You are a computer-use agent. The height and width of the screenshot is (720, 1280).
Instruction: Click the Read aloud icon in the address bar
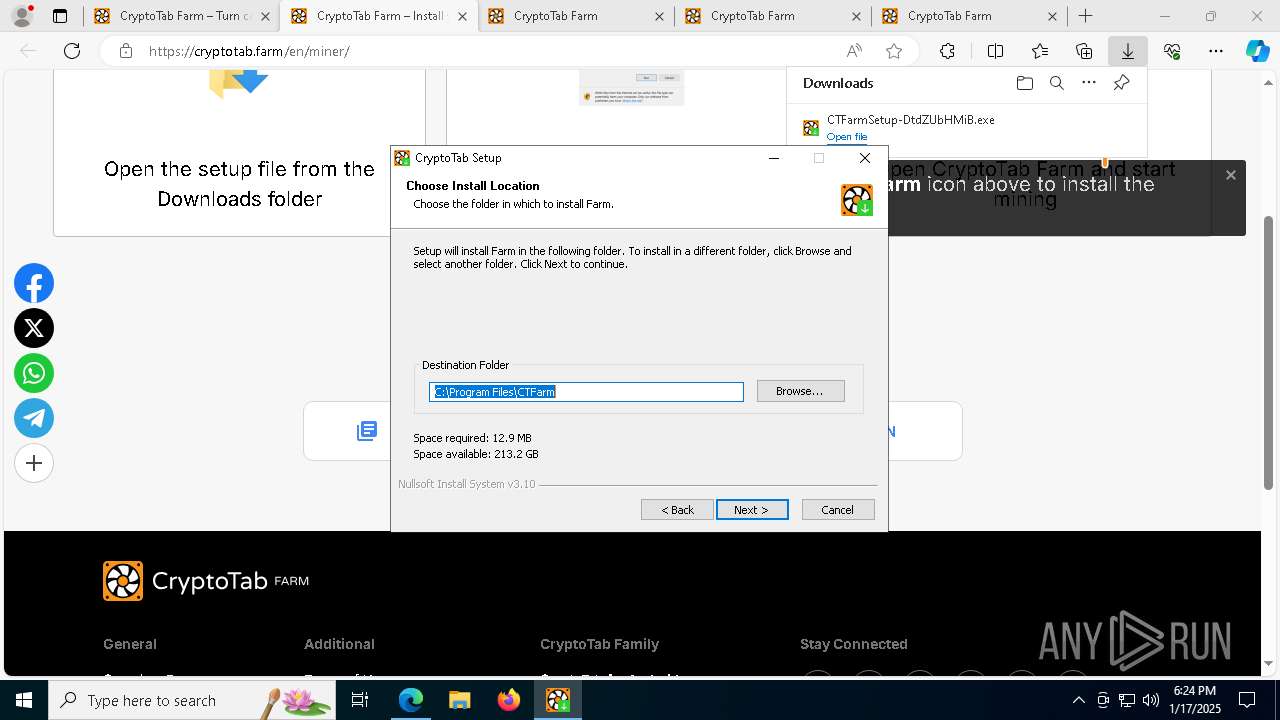[854, 51]
